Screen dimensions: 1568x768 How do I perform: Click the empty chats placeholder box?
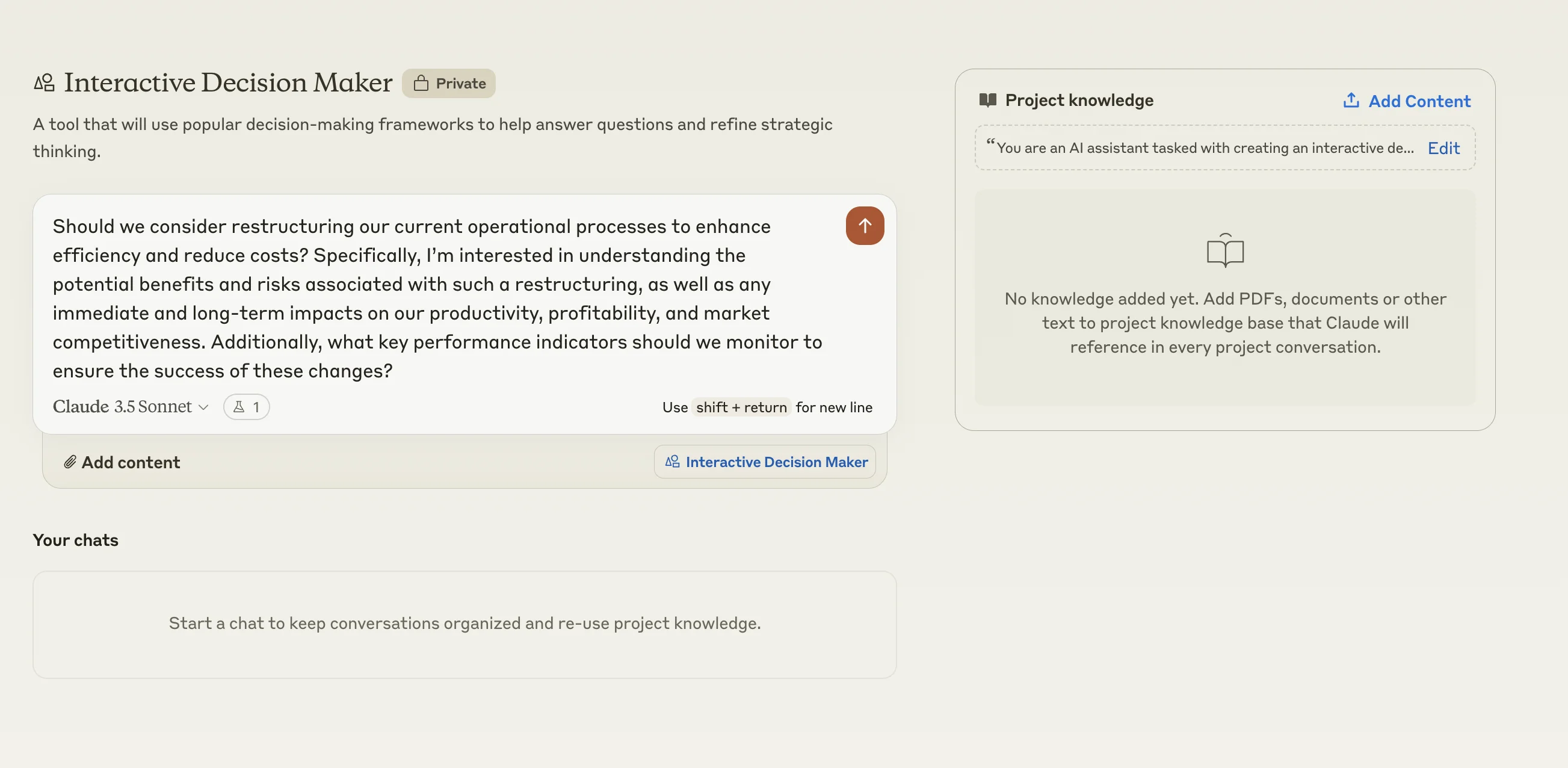pyautogui.click(x=465, y=624)
